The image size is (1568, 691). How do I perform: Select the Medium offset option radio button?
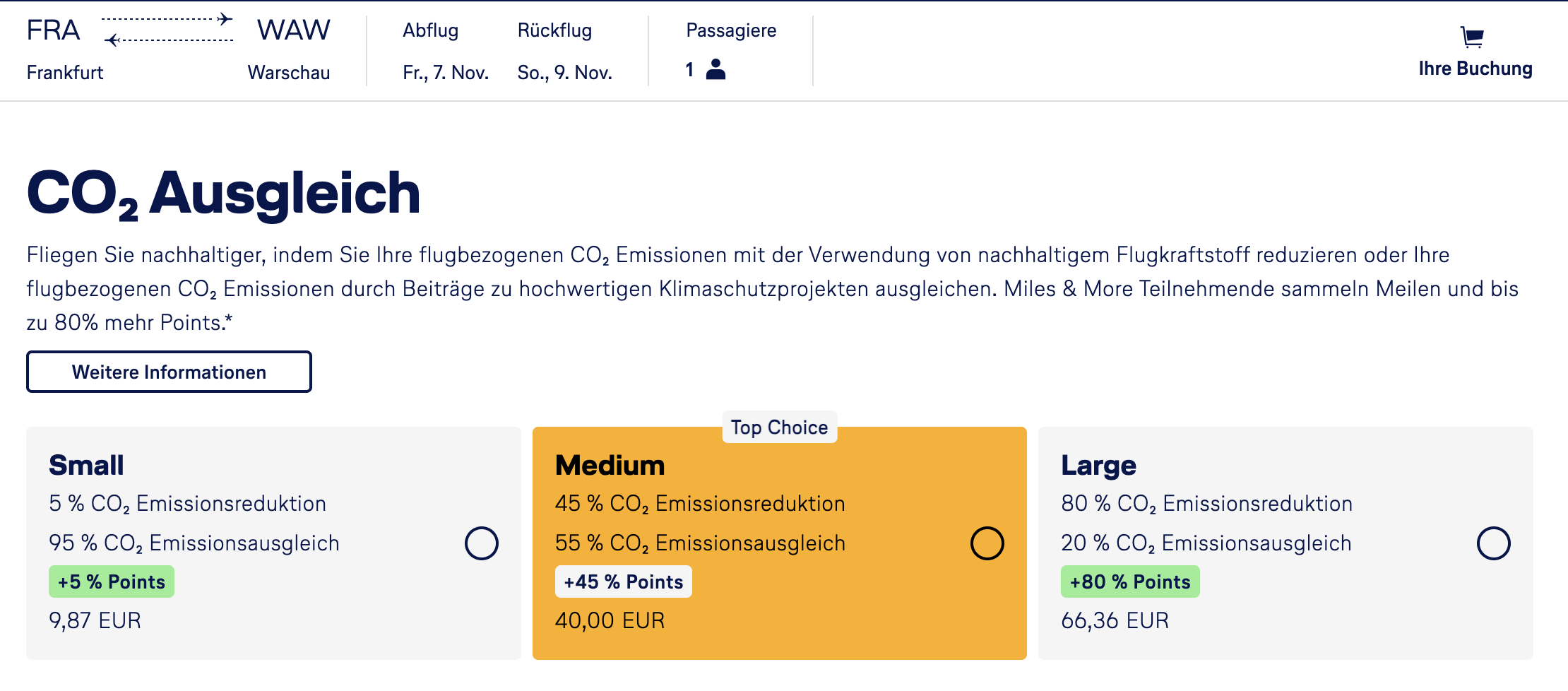click(987, 543)
